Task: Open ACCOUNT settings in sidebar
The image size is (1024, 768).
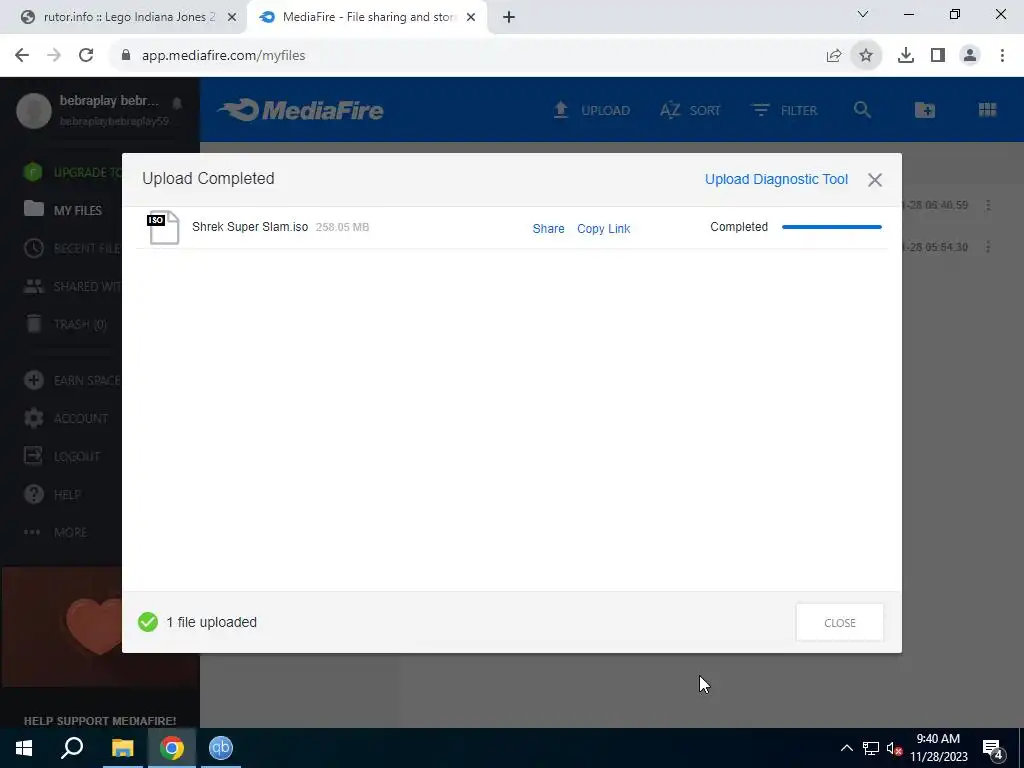Action: pos(66,418)
